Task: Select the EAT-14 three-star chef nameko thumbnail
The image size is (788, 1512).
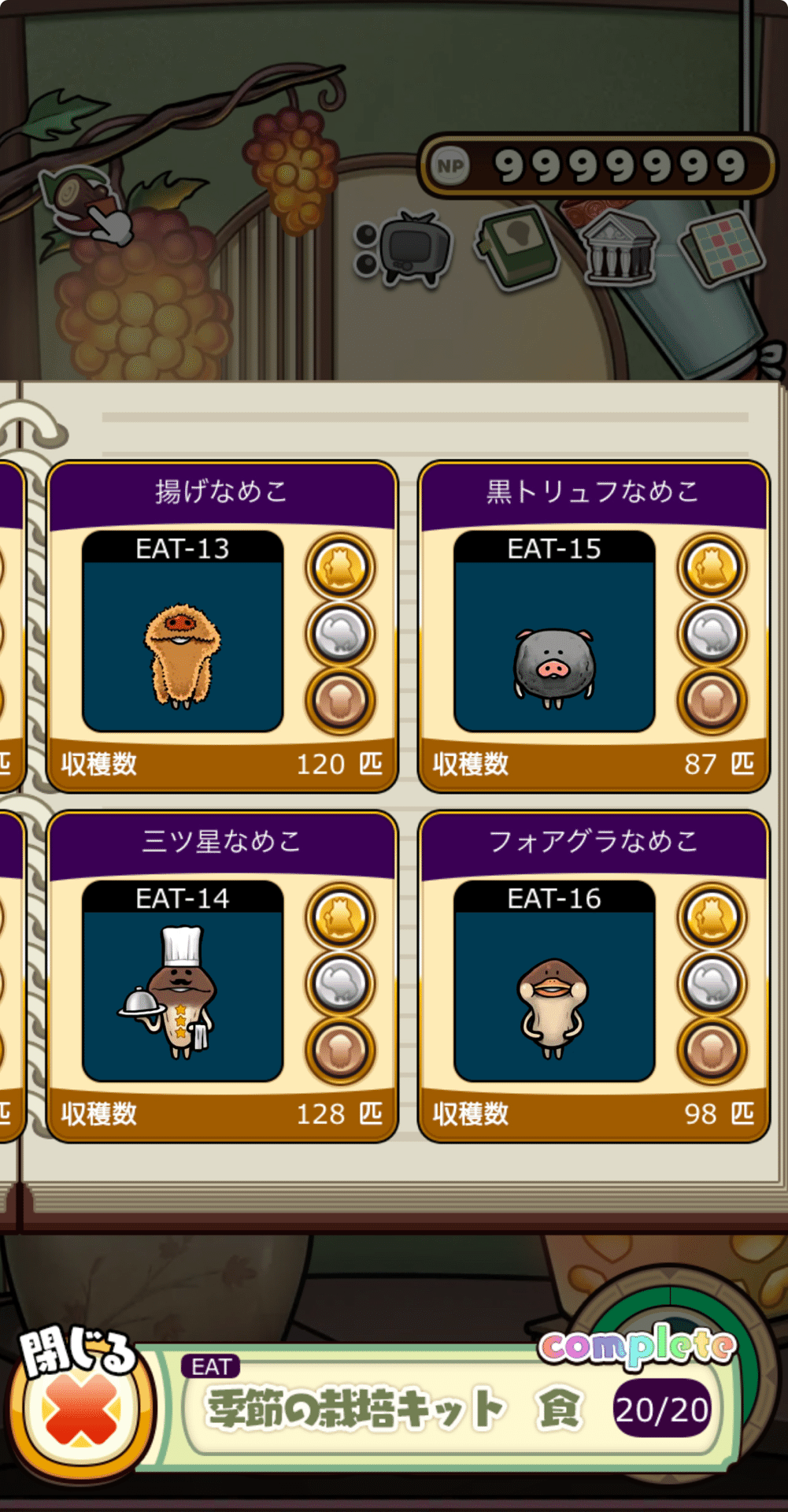Action: click(183, 981)
